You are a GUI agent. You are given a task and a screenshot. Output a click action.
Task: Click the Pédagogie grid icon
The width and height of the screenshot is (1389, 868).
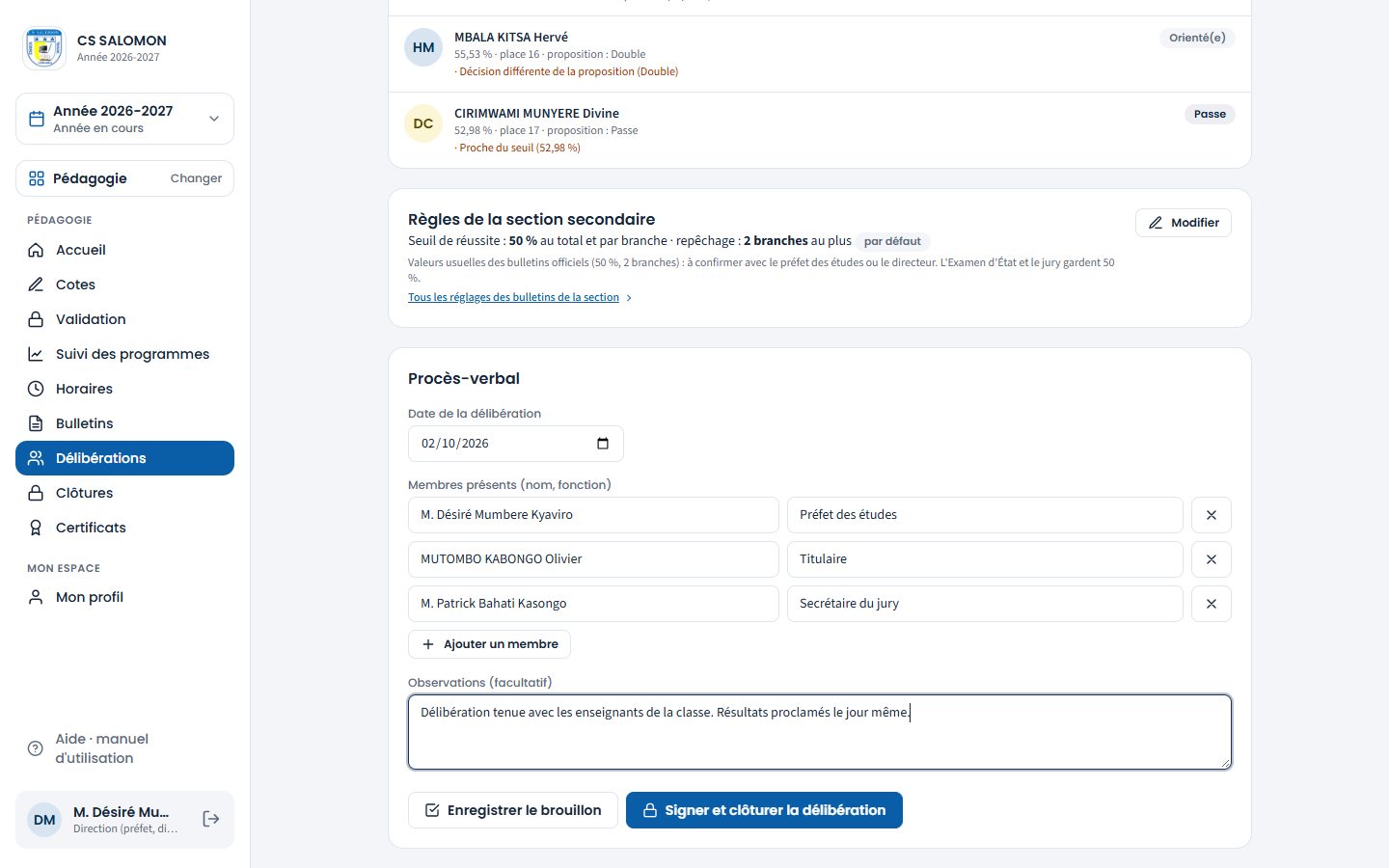[37, 178]
